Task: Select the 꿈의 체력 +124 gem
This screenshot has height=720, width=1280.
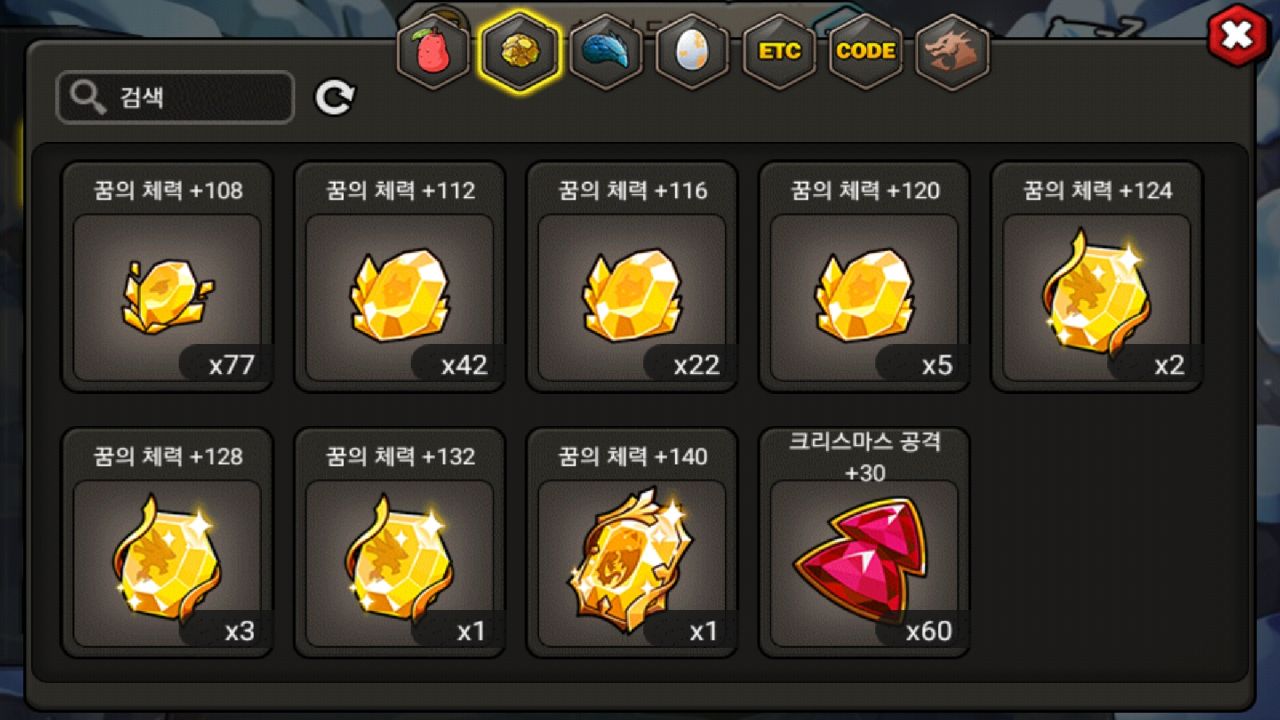Action: point(1096,277)
